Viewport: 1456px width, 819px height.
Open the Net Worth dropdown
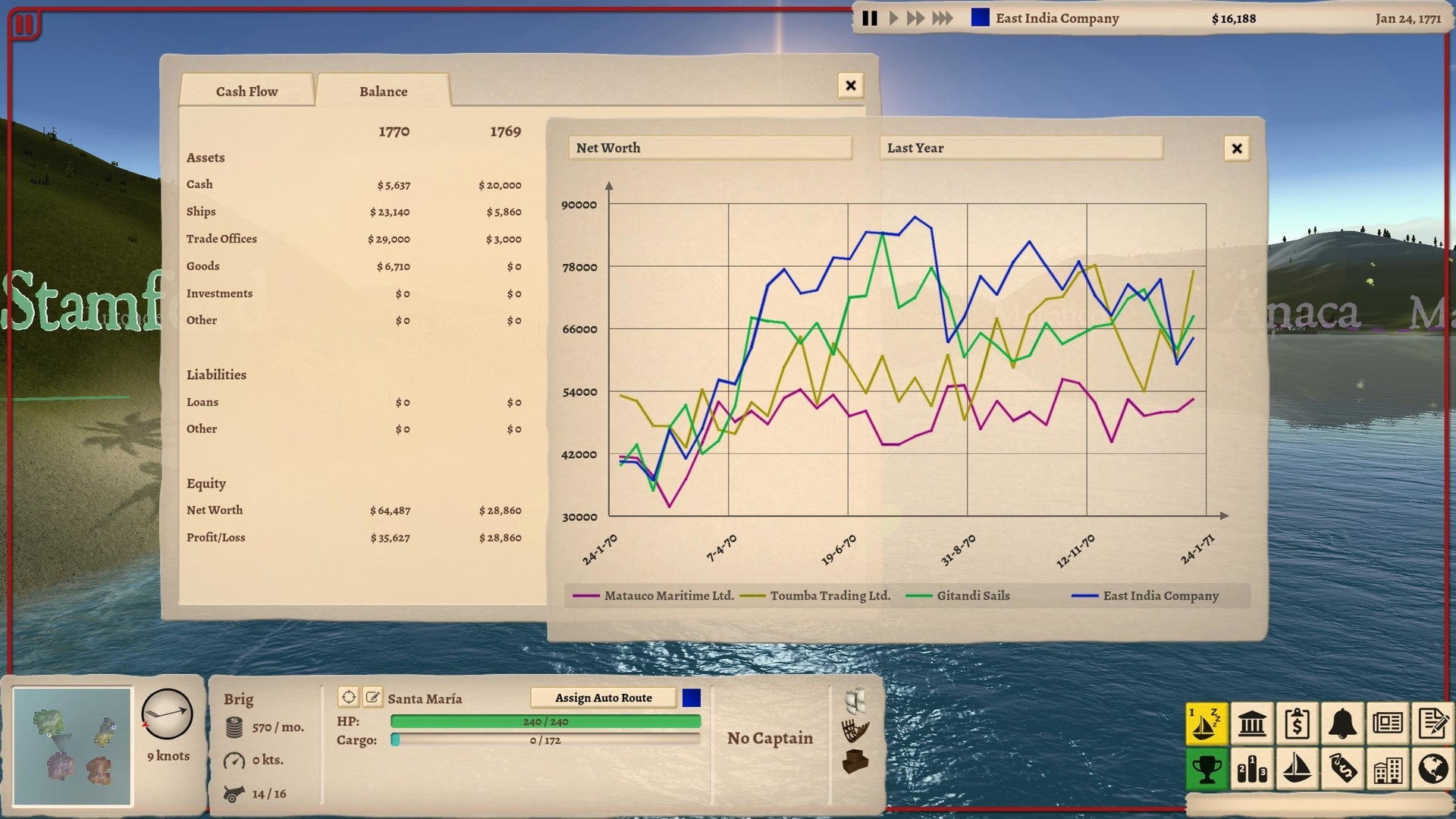pos(711,148)
